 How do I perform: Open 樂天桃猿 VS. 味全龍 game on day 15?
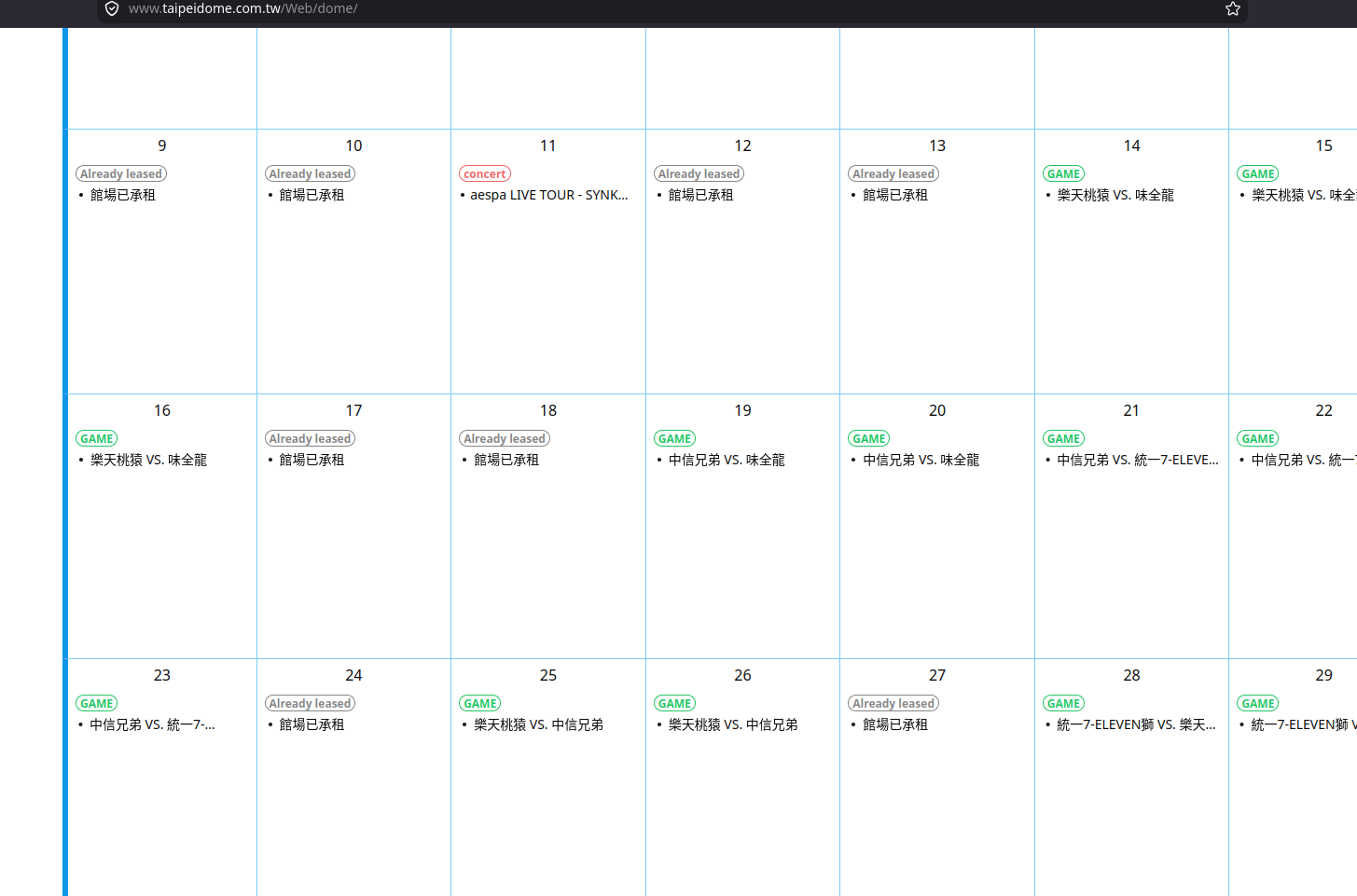[x=1304, y=195]
